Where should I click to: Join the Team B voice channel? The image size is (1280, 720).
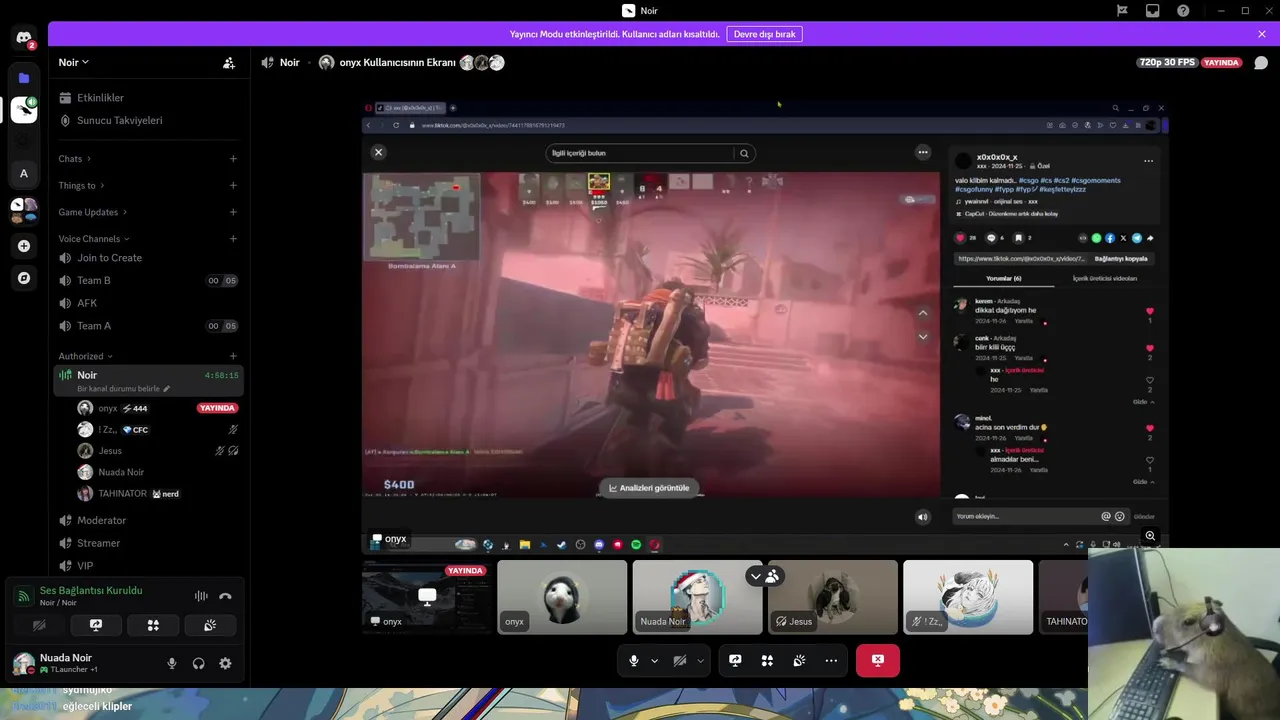coord(148,281)
